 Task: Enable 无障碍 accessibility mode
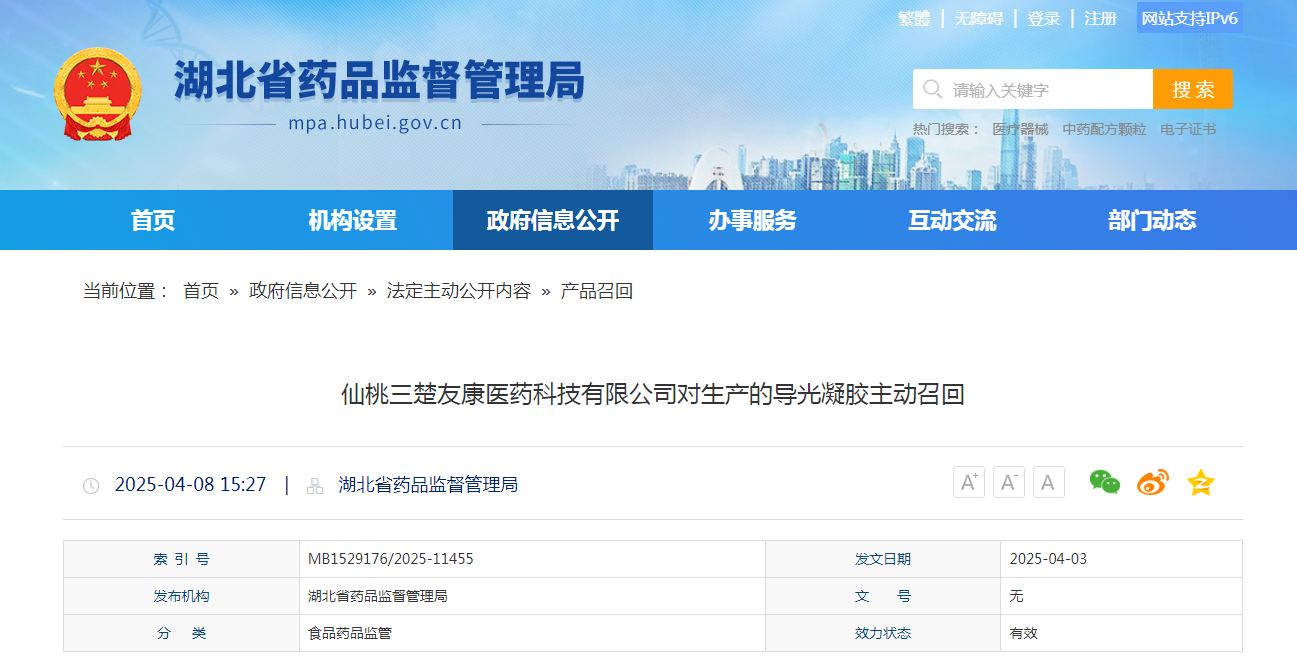click(978, 19)
